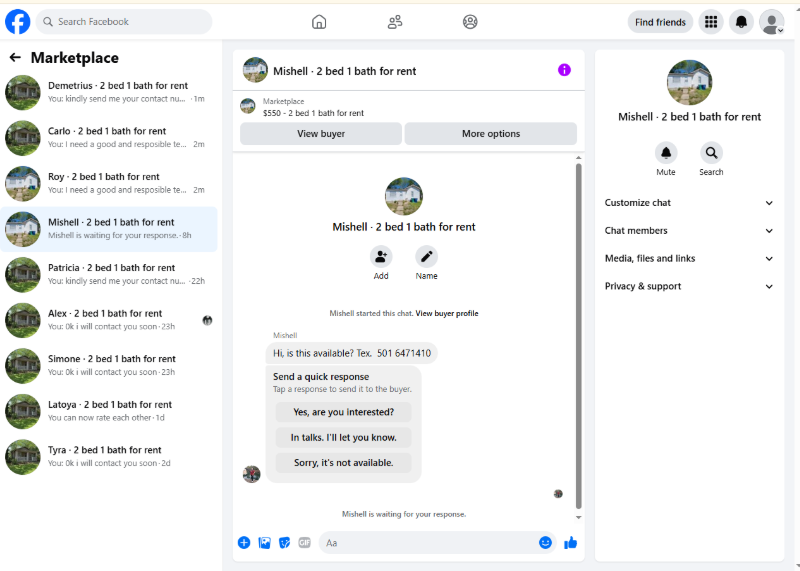Screen dimensions: 800x571
Task: Click large listing photo in right panel
Action: [x=689, y=82]
